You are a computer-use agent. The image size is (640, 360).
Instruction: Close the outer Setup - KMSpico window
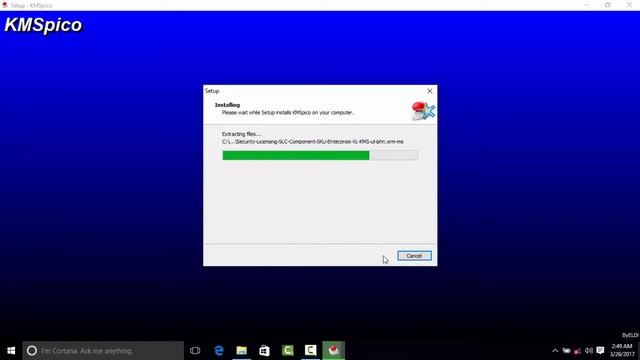pyautogui.click(x=629, y=5)
